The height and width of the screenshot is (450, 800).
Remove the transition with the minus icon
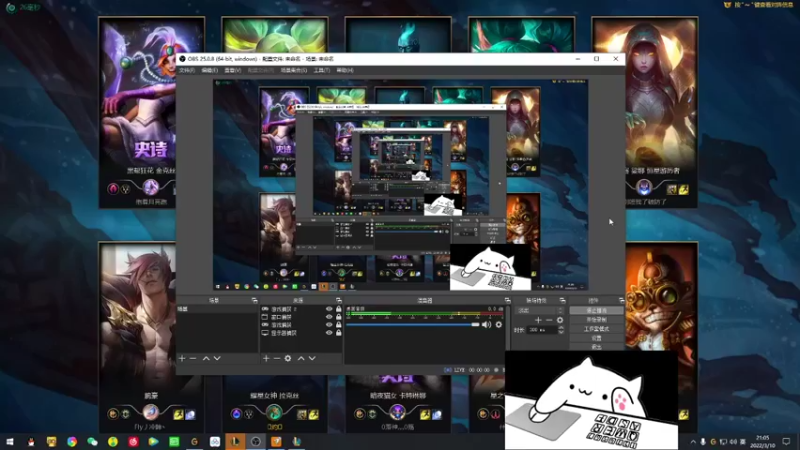(549, 320)
